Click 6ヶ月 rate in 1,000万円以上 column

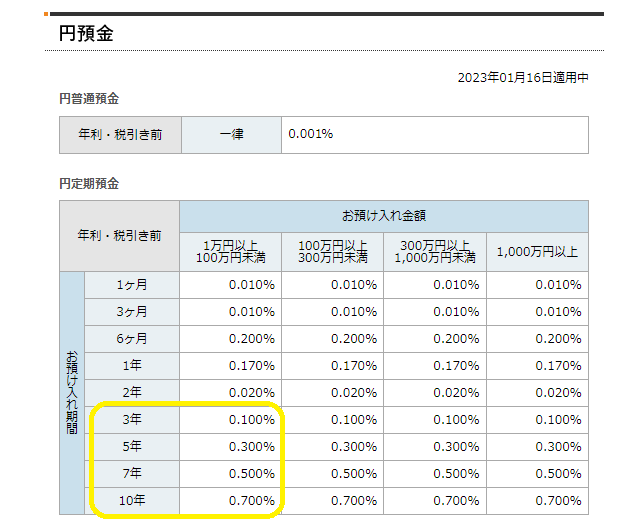coord(558,339)
